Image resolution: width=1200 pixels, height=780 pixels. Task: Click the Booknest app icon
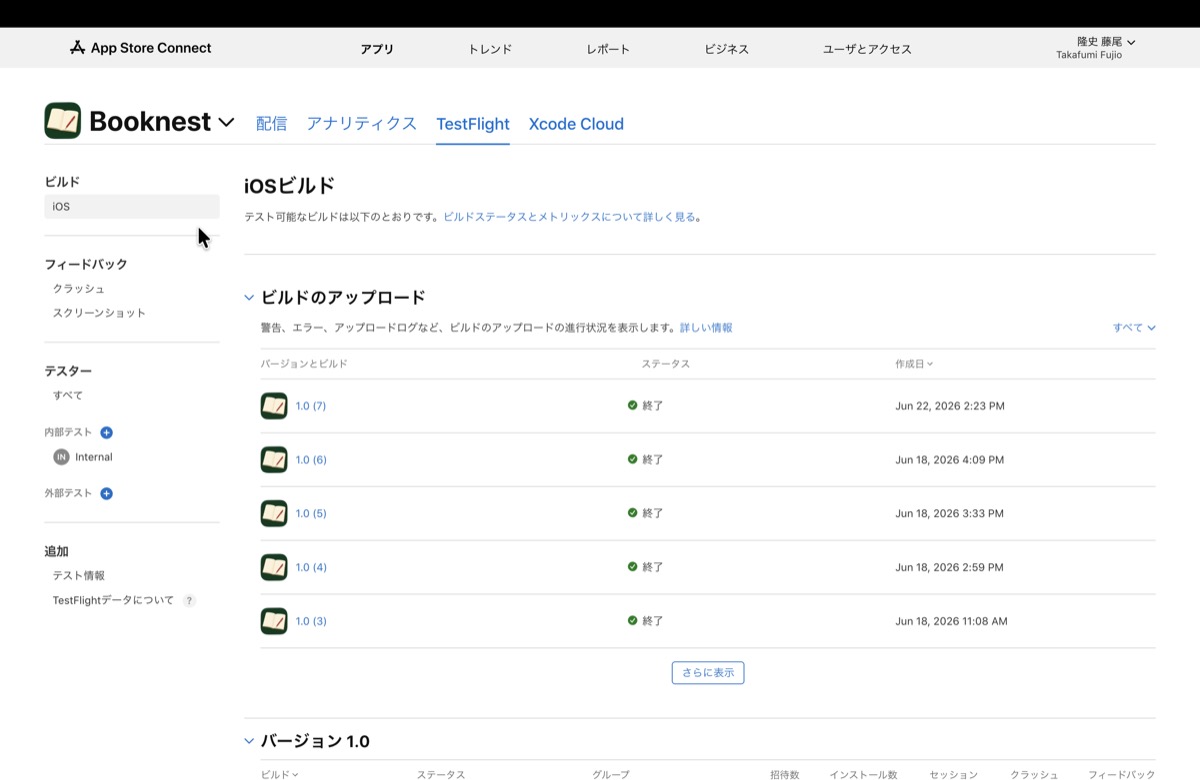pos(63,121)
